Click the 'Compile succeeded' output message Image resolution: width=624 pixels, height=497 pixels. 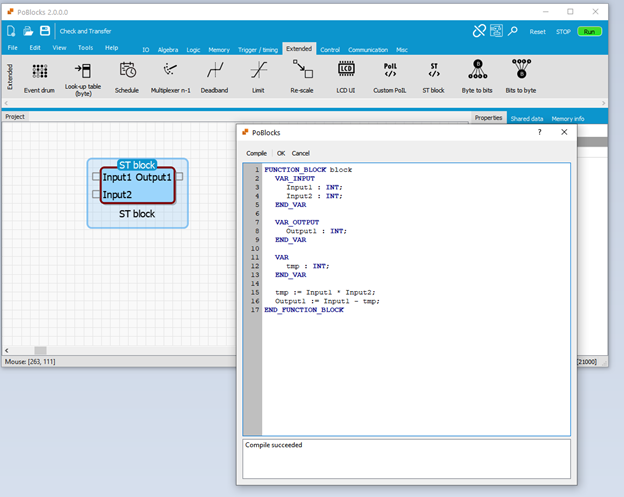coord(274,445)
